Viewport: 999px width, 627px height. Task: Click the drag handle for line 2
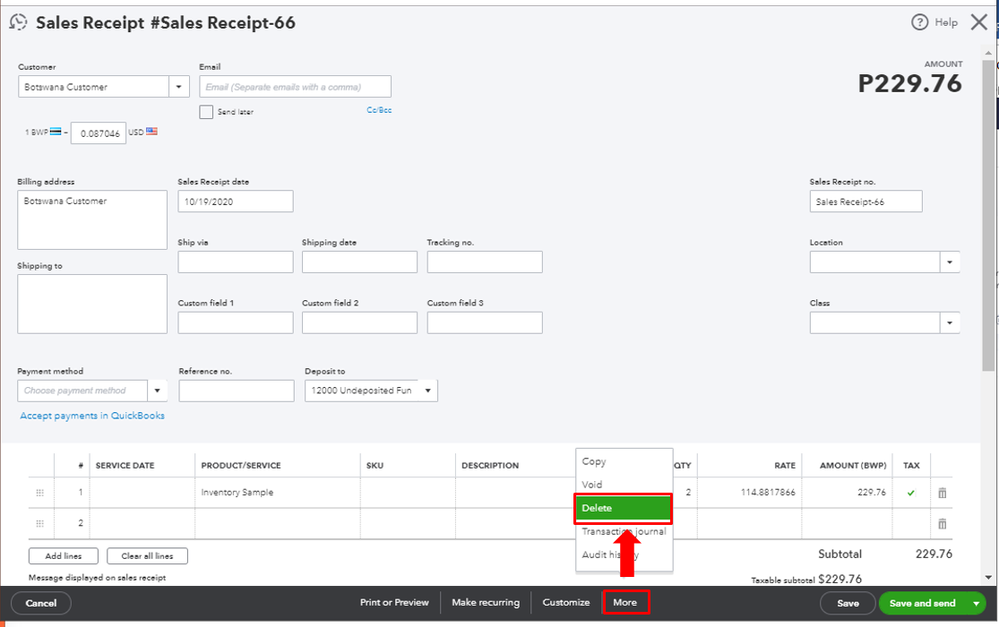41,523
